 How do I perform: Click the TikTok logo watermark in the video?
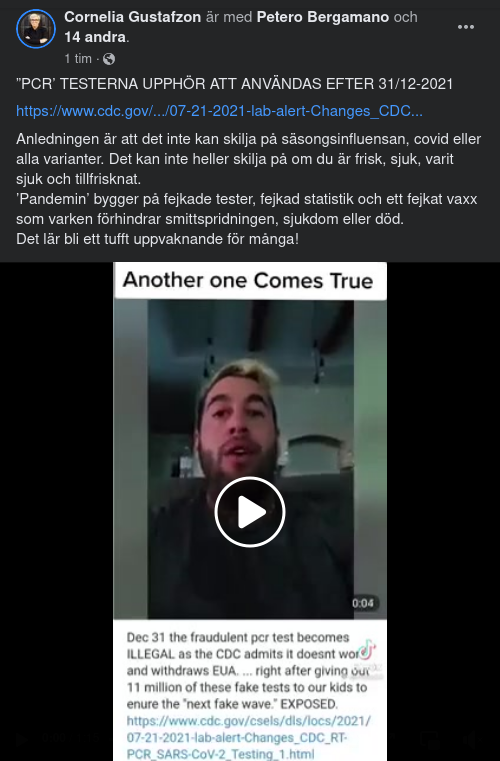[x=367, y=650]
